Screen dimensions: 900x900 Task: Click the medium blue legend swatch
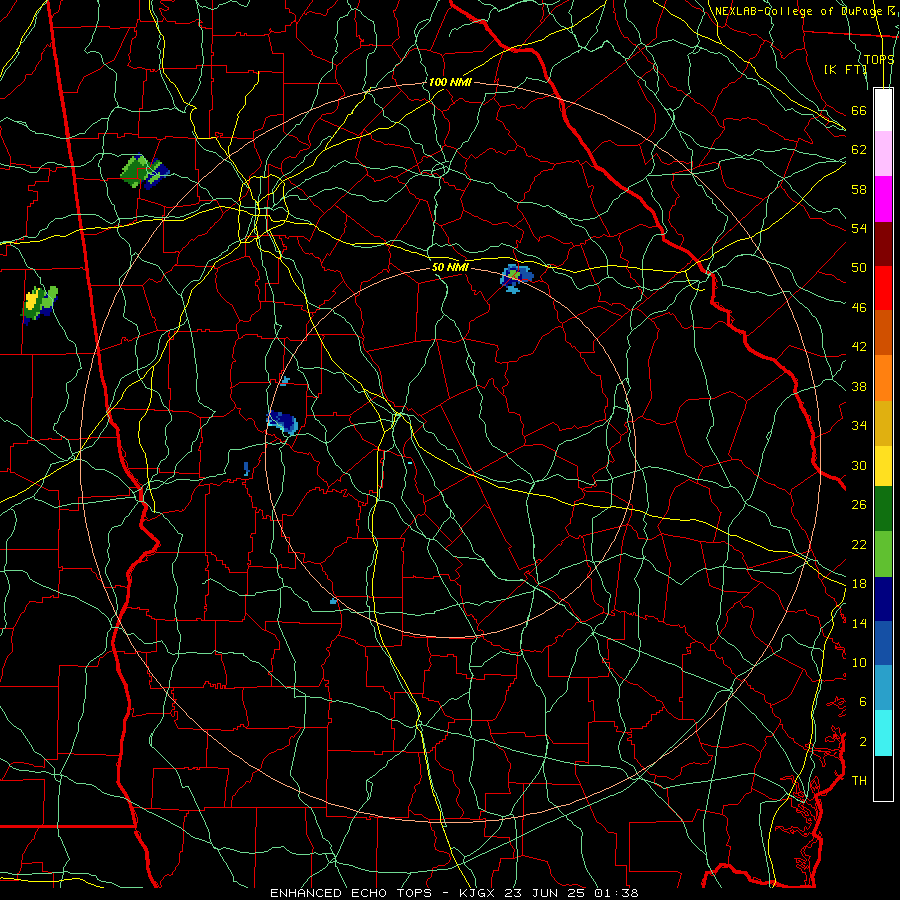coord(883,643)
